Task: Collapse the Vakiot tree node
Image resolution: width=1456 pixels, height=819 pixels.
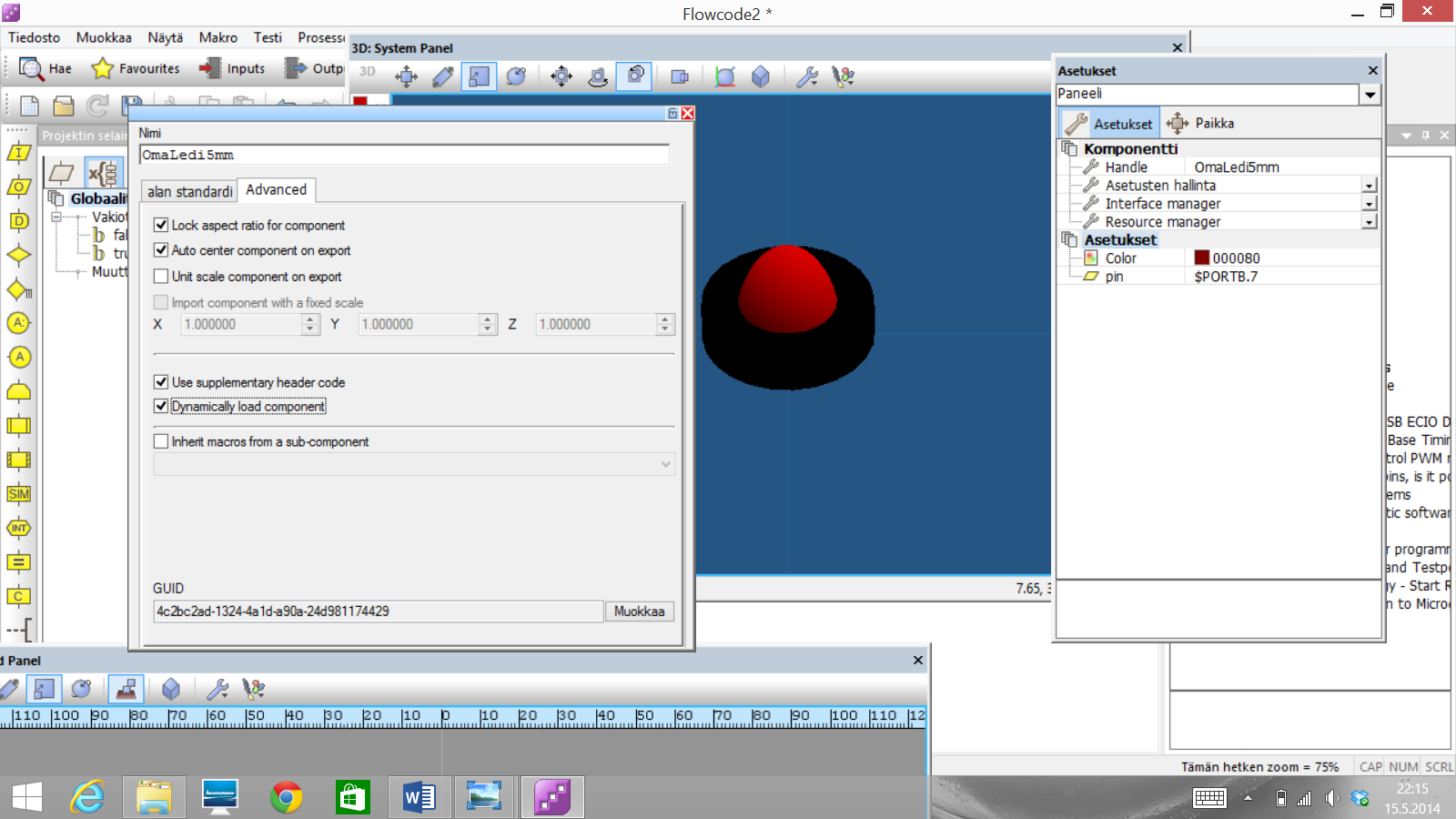Action: click(56, 217)
